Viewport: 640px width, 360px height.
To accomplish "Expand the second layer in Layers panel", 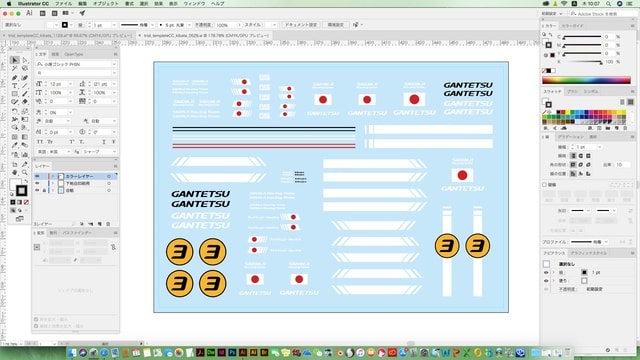I will click(53, 183).
